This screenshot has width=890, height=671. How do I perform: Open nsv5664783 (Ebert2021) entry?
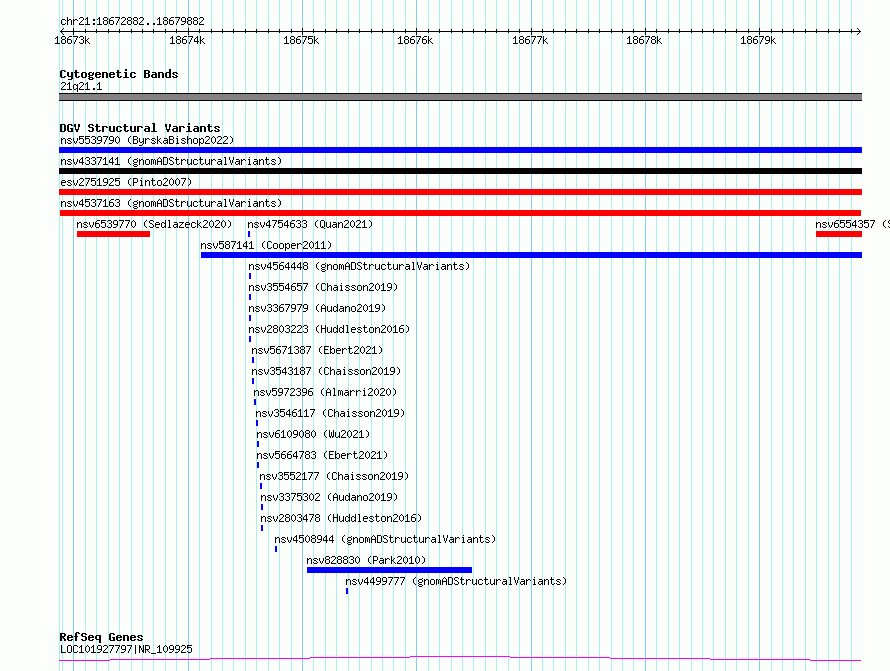click(x=322, y=455)
